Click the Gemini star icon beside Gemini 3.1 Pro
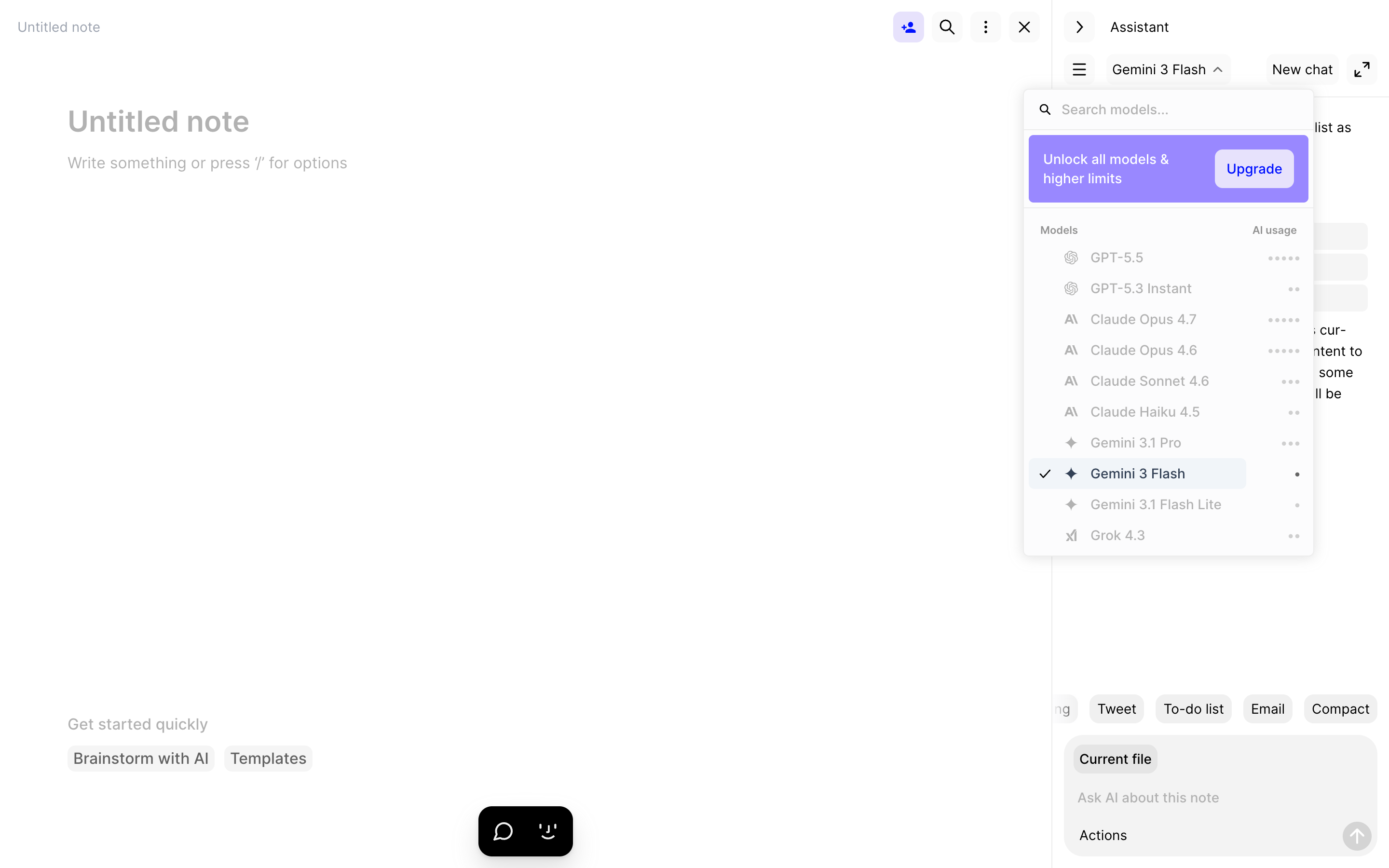 click(x=1071, y=443)
